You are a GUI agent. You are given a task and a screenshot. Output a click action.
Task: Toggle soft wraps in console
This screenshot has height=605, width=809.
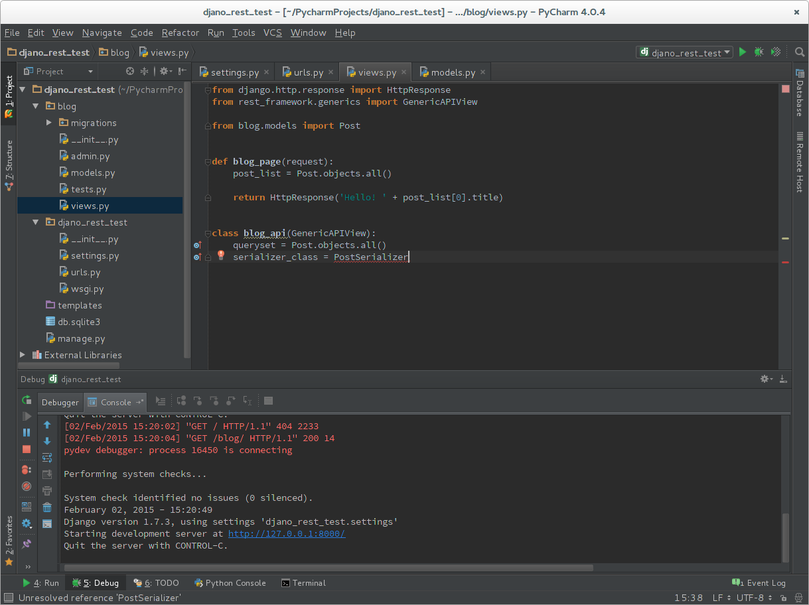tap(47, 457)
